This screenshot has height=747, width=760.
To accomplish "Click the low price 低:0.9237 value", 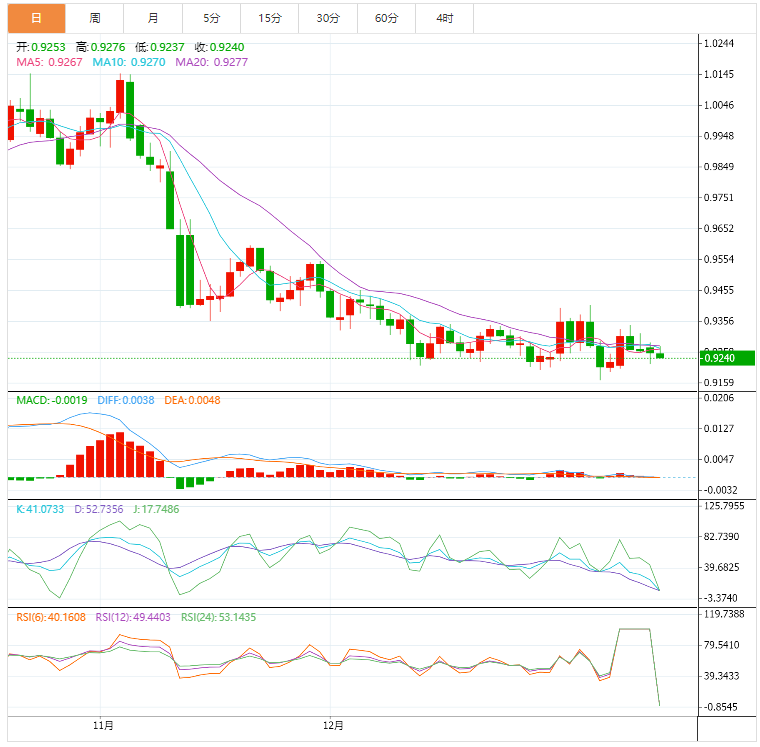I will (159, 47).
